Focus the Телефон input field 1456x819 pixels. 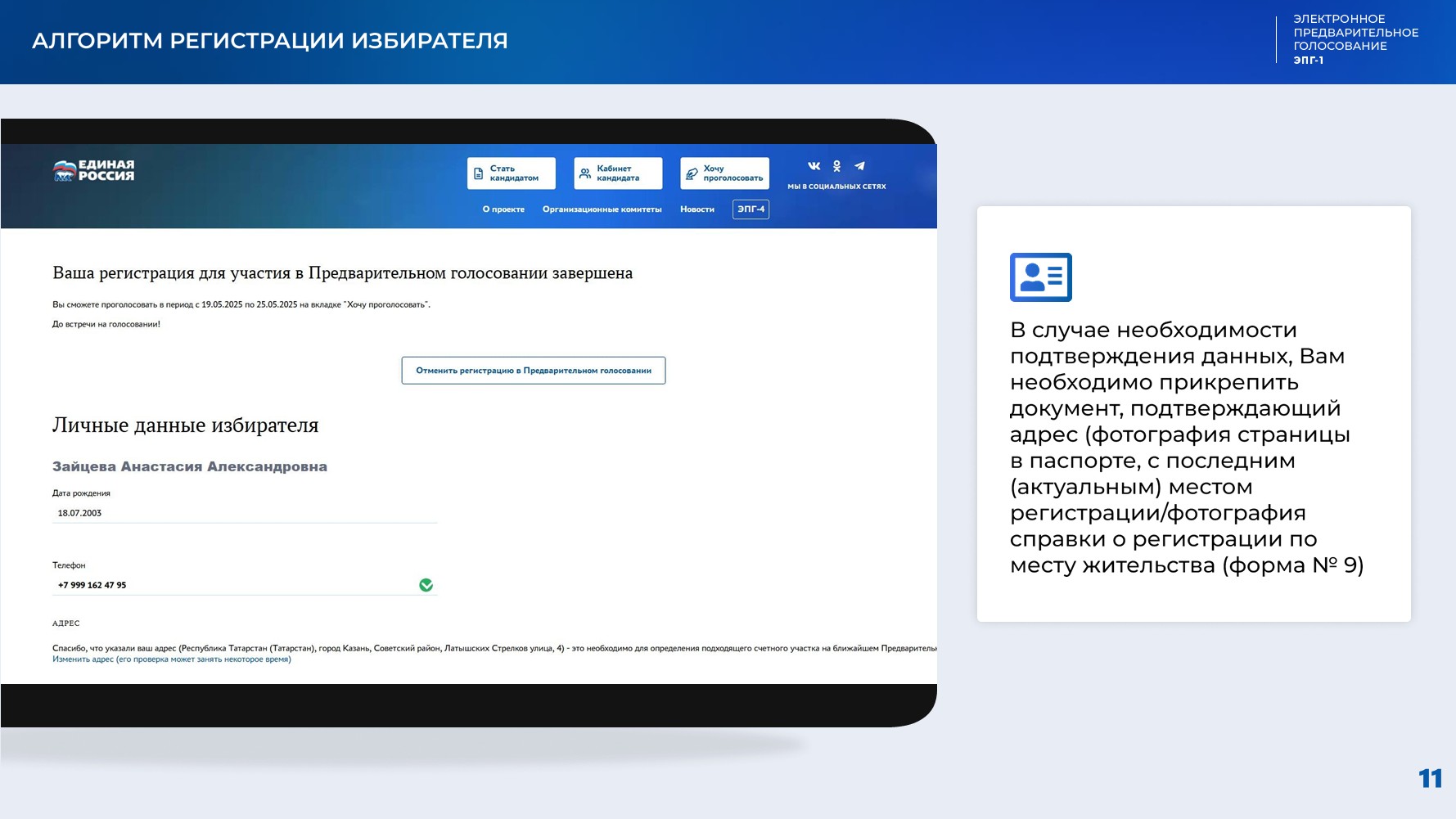pos(233,585)
